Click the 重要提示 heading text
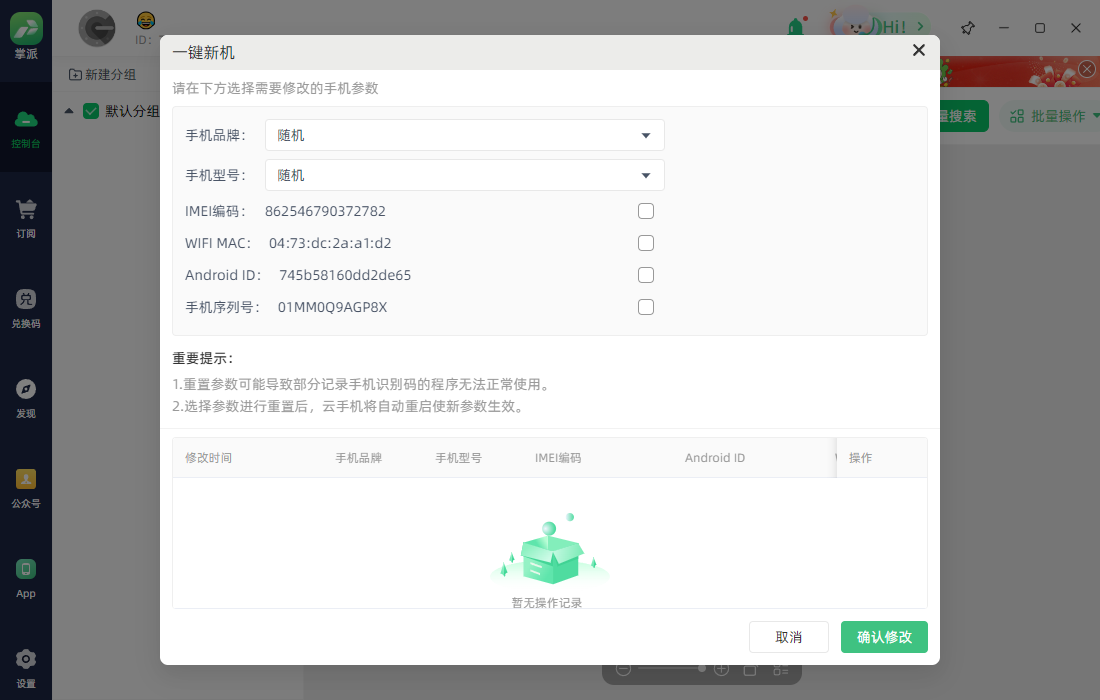This screenshot has width=1100, height=700. 203,358
